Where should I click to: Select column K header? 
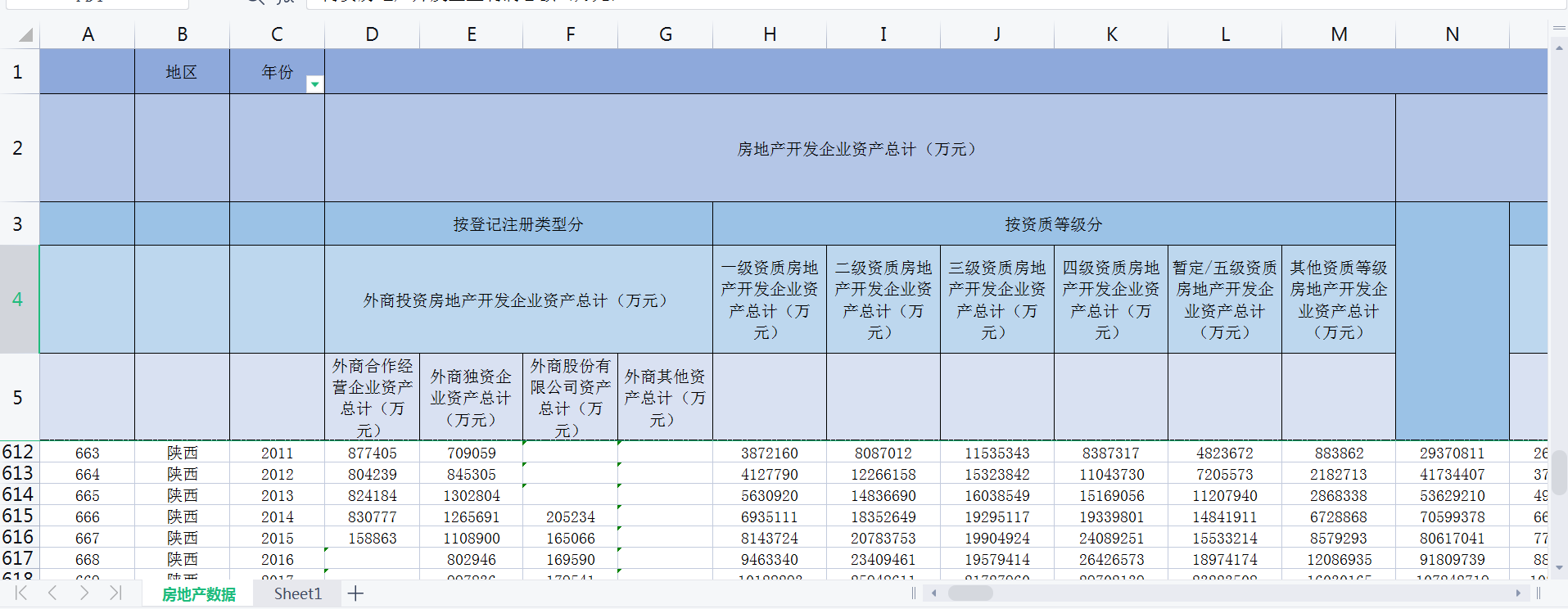1111,34
